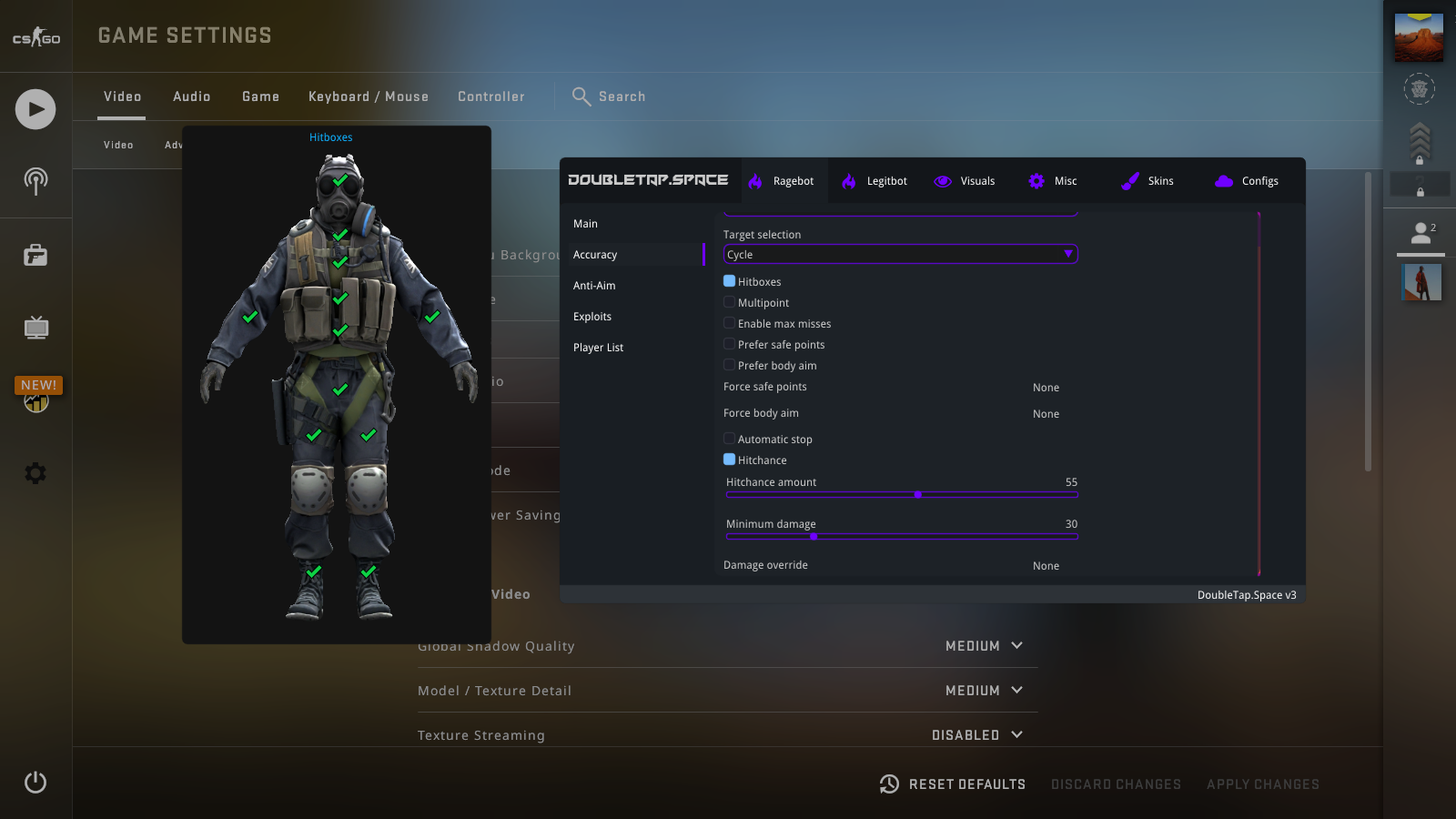Open the Anti-Aim section
The height and width of the screenshot is (819, 1456).
point(594,286)
